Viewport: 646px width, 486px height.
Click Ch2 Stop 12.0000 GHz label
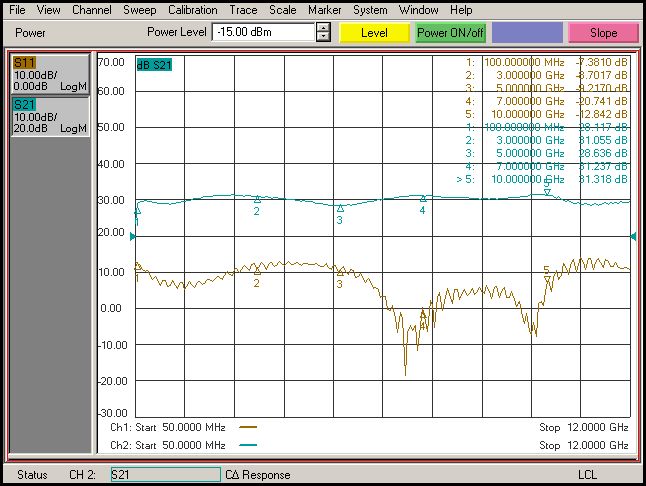coord(584,445)
